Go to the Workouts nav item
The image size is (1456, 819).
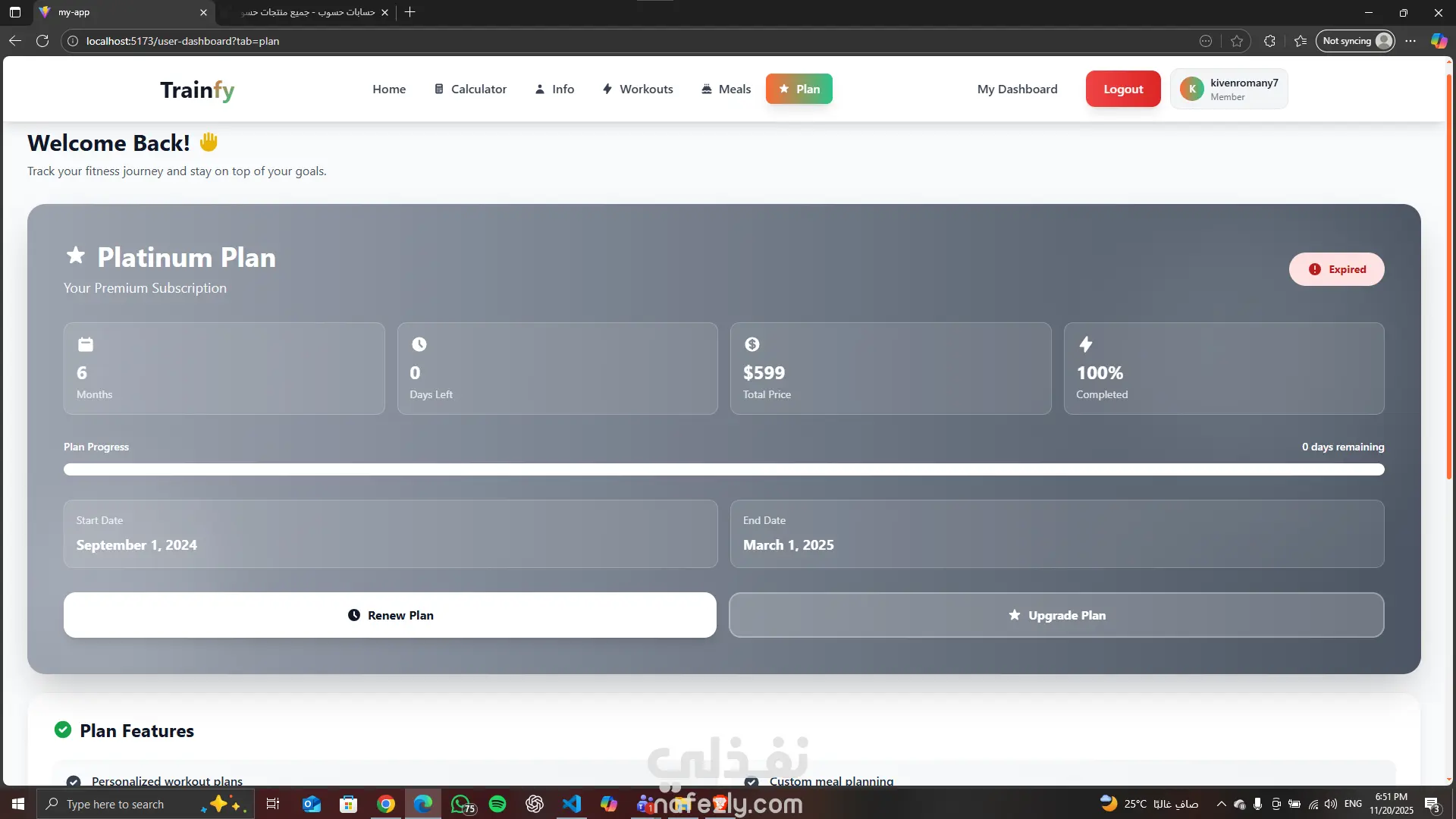tap(638, 89)
